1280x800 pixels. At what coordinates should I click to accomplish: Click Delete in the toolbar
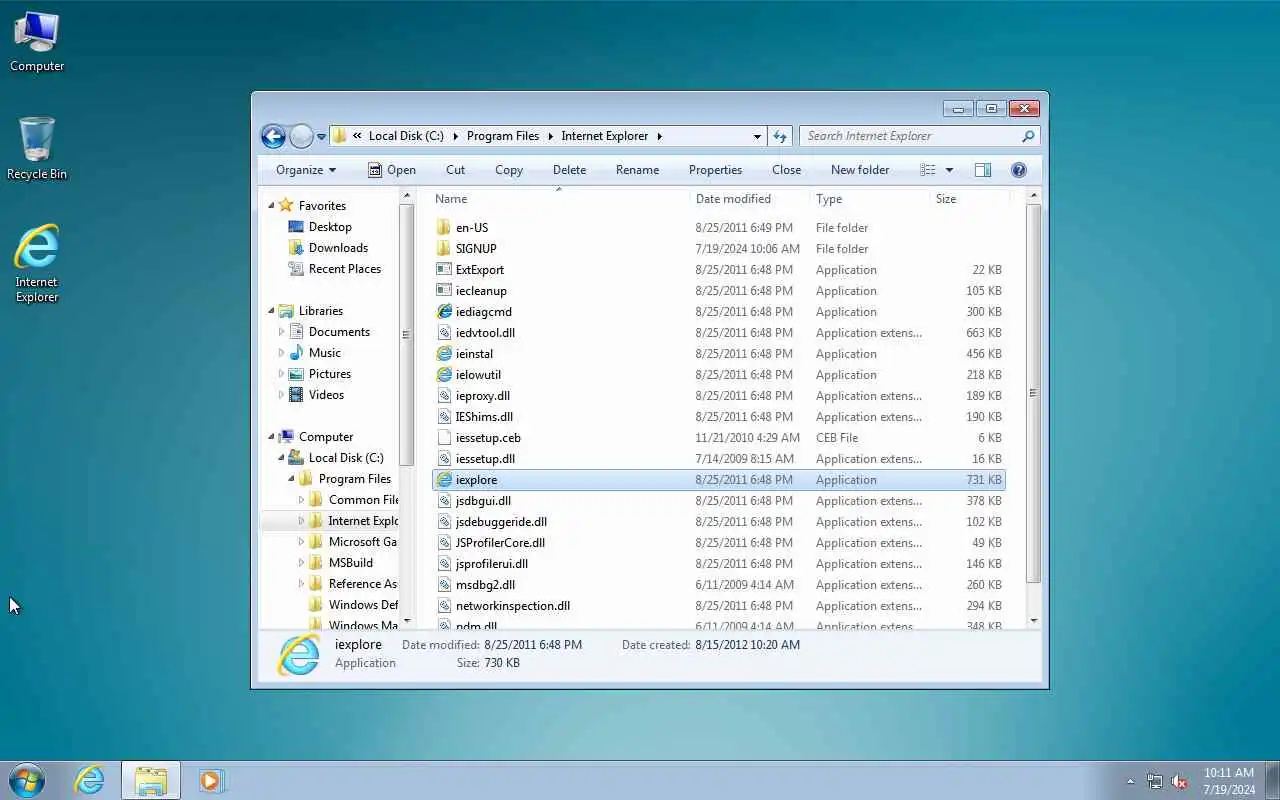(x=569, y=170)
